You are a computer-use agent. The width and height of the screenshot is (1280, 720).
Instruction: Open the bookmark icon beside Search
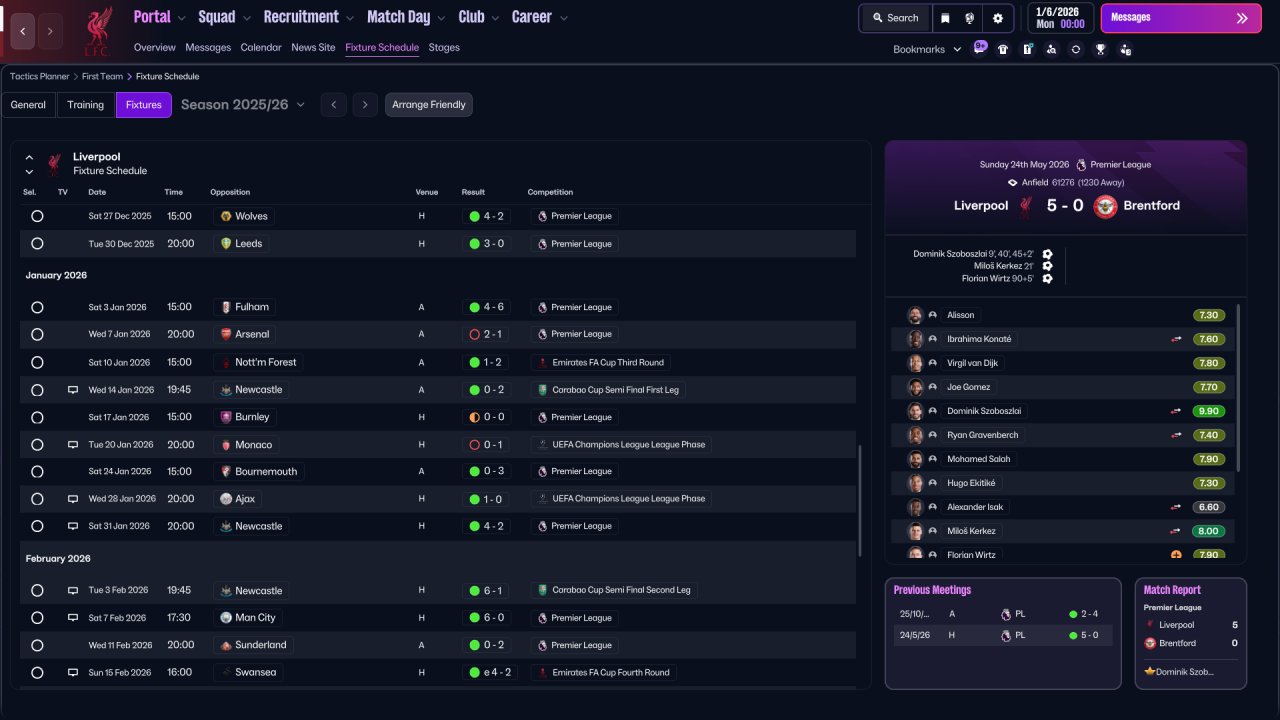946,18
